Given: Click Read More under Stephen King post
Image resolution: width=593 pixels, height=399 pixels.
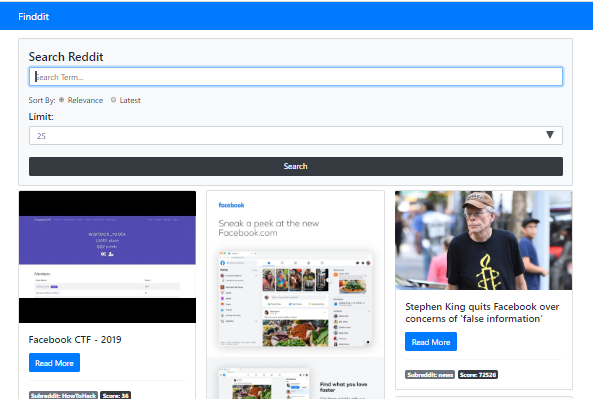Looking at the screenshot, I should click(x=431, y=342).
